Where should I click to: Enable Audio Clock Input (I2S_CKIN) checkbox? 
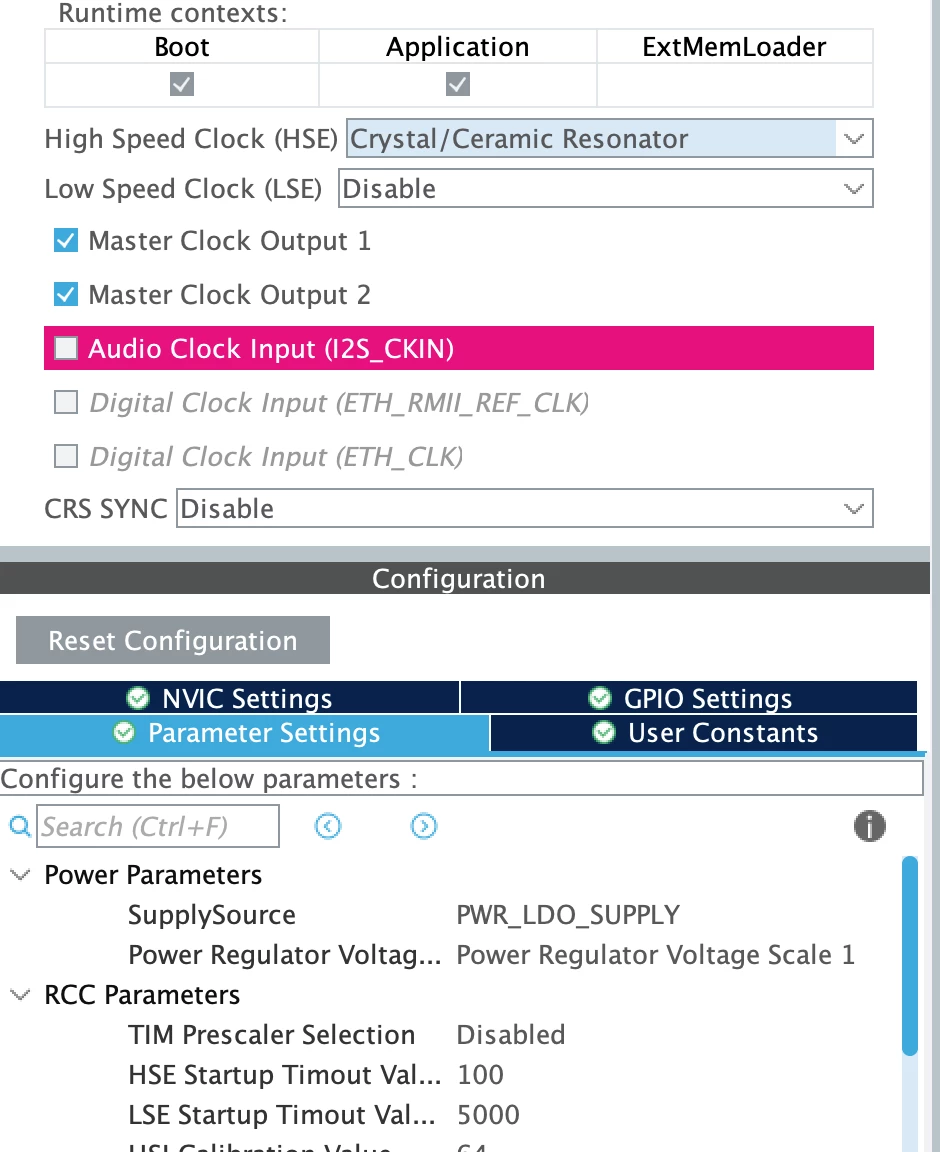[x=66, y=348]
